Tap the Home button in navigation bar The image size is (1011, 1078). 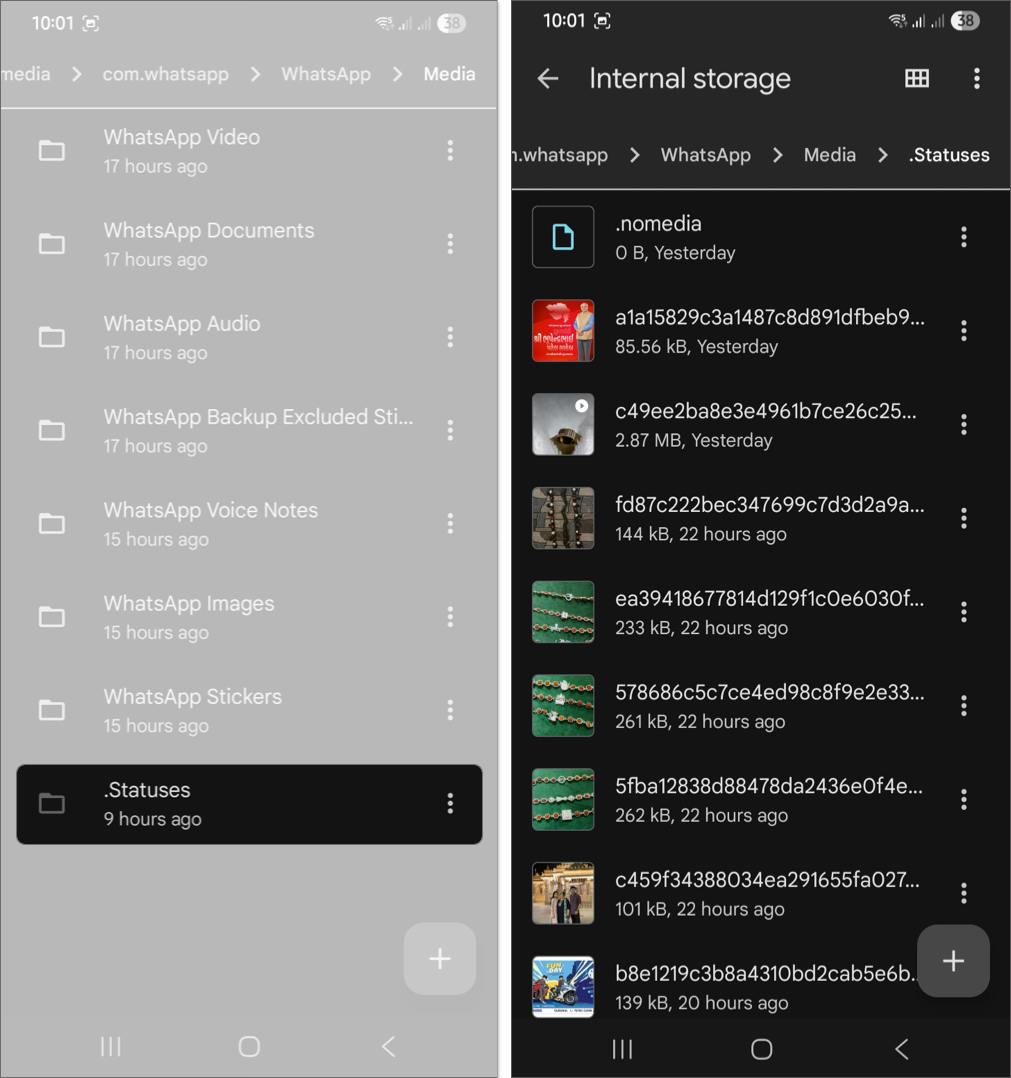(x=761, y=1049)
